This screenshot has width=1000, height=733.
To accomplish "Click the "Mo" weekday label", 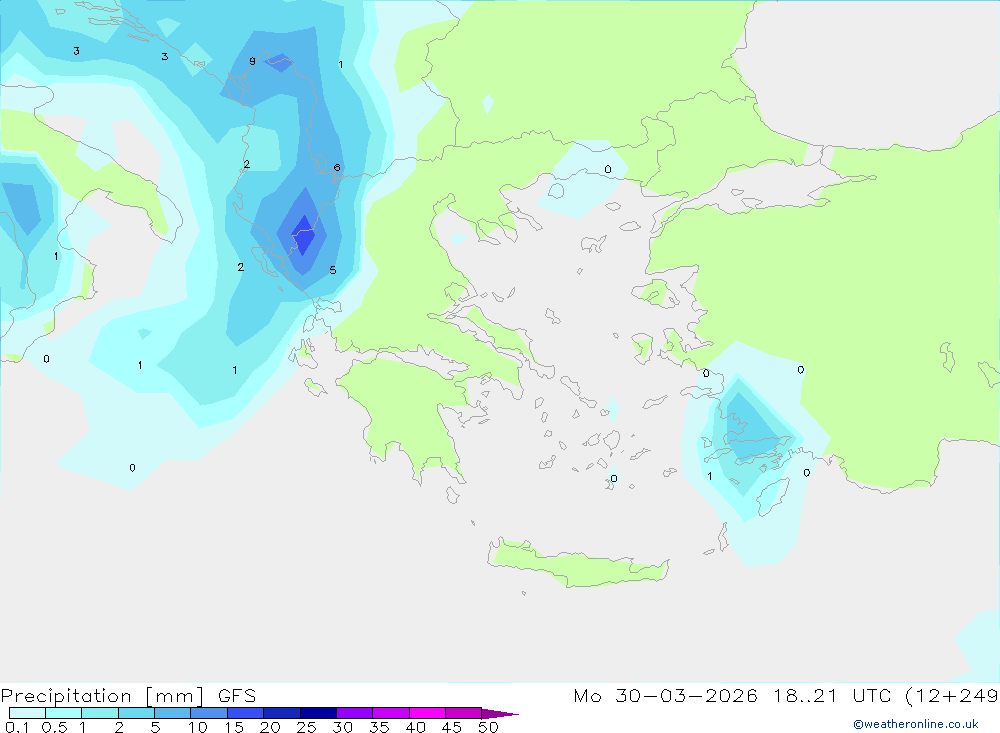I will (587, 695).
